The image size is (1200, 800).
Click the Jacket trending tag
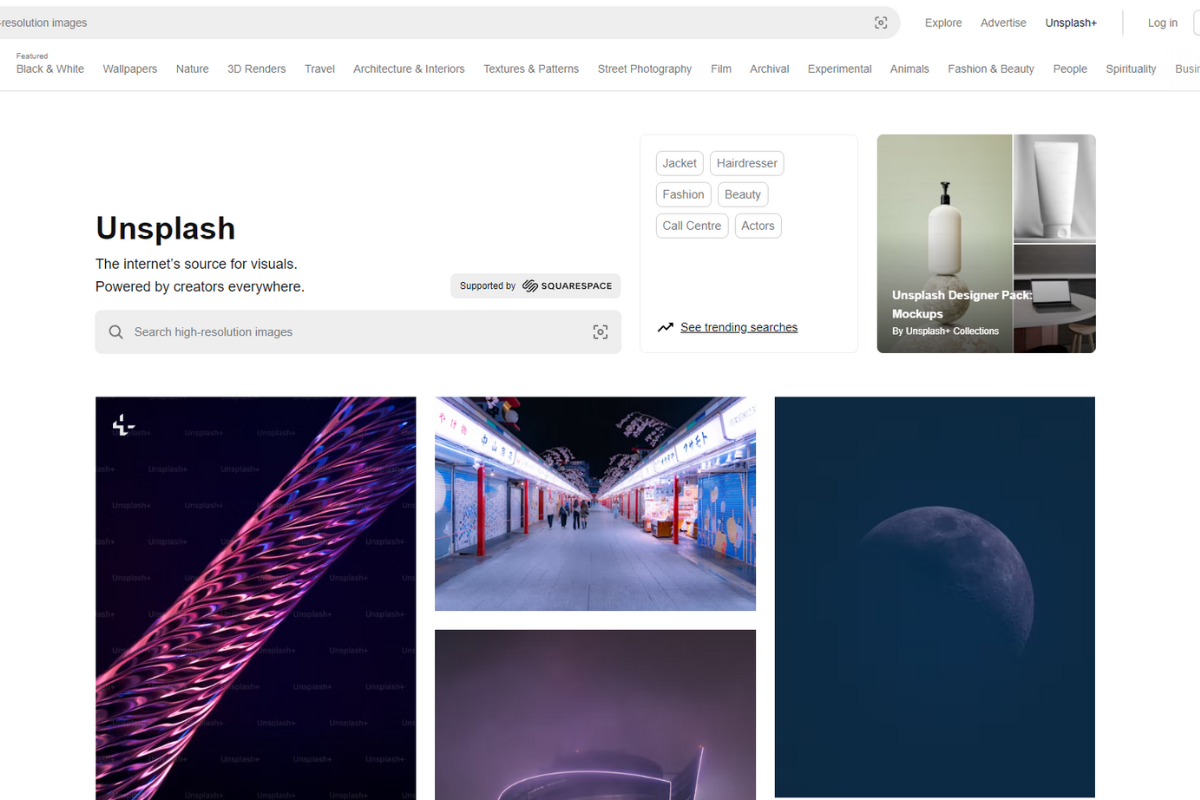pyautogui.click(x=680, y=163)
